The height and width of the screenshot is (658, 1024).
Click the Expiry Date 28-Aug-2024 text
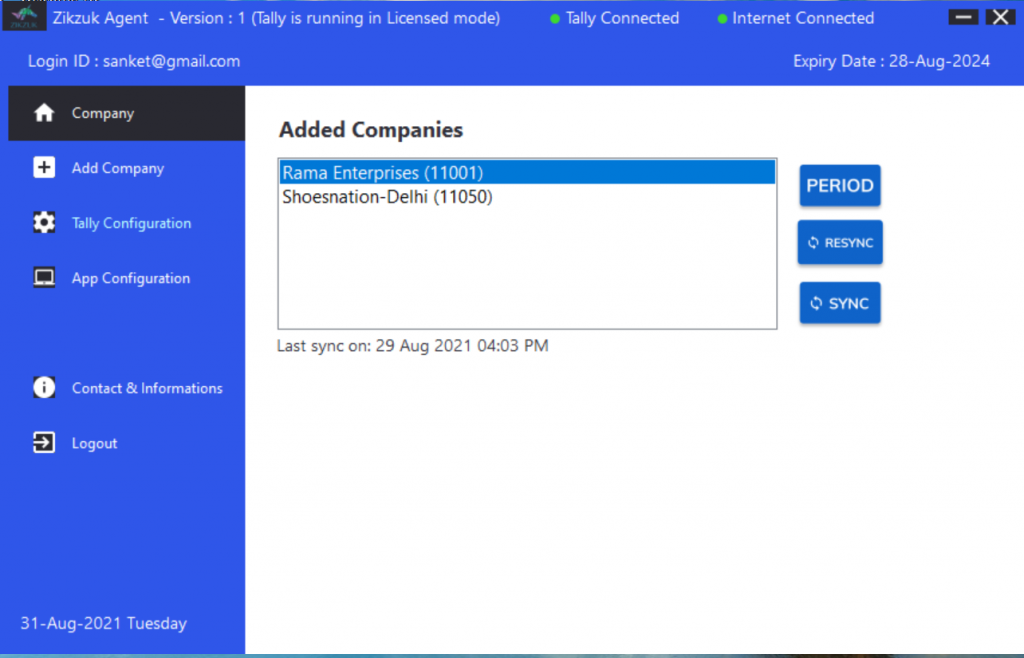891,61
